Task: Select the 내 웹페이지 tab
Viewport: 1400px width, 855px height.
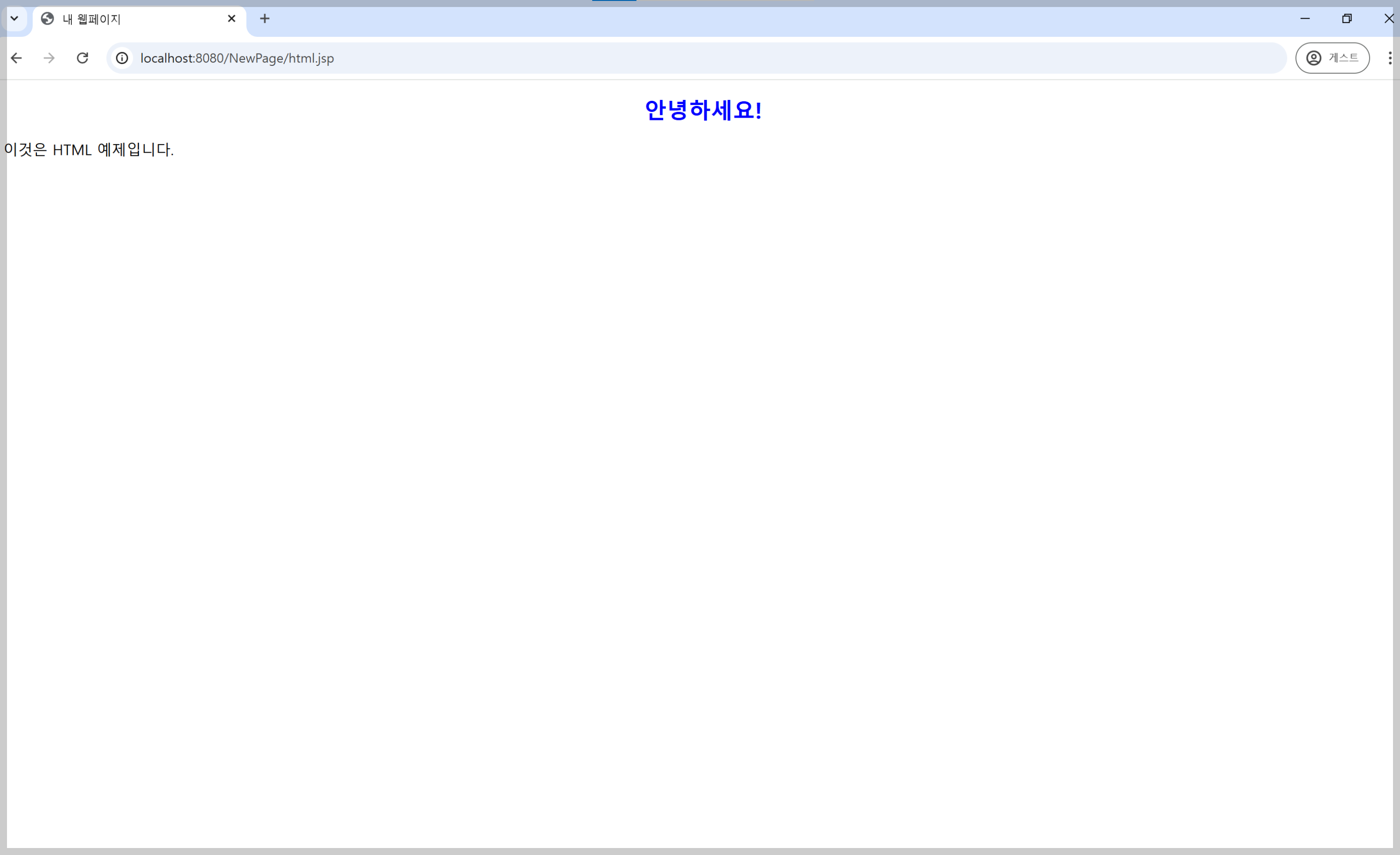Action: point(136,19)
